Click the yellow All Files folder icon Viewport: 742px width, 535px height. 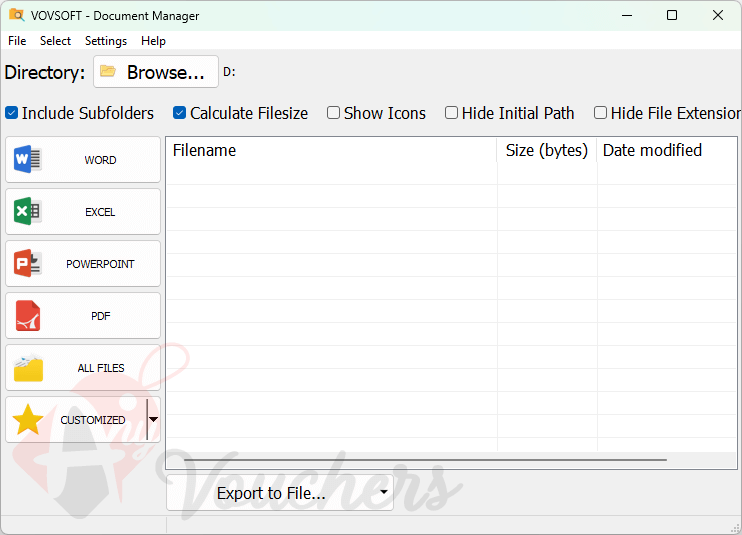tap(28, 368)
